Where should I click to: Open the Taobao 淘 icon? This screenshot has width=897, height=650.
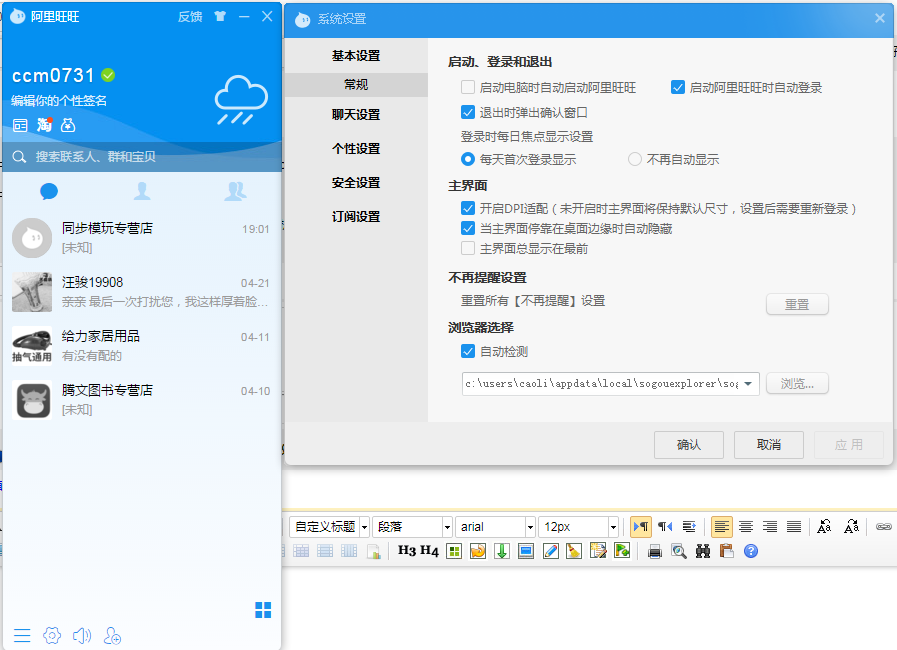(x=44, y=125)
